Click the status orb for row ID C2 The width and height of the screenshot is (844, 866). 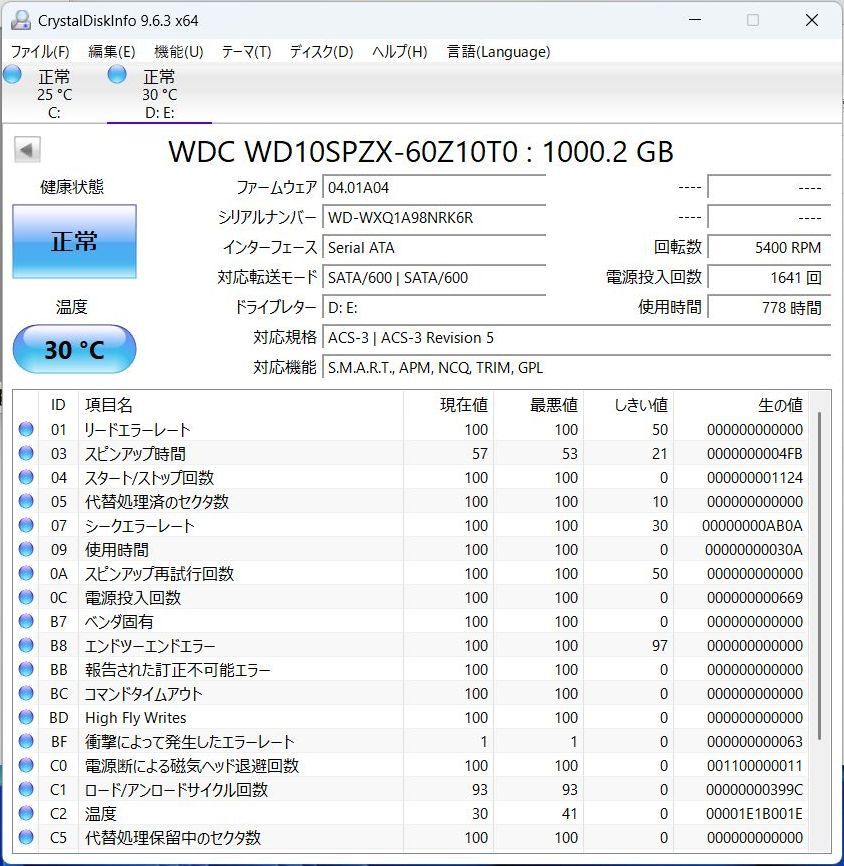26,814
